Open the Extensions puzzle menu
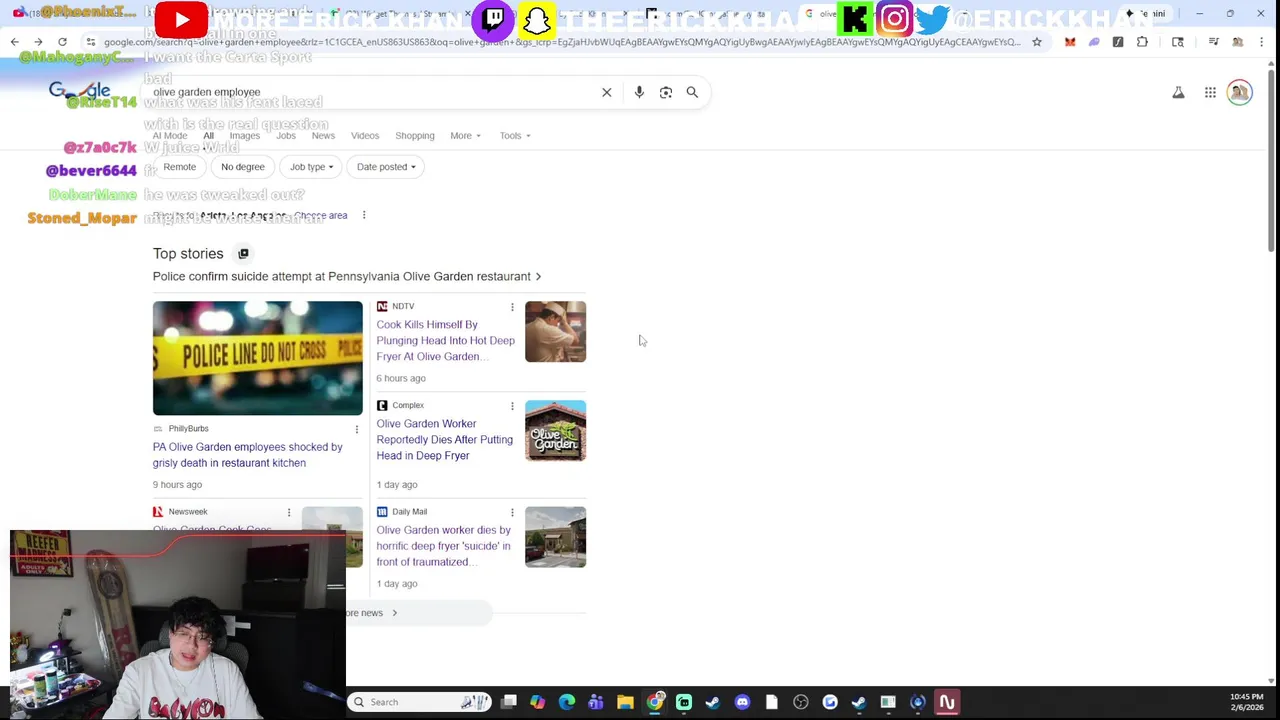 (x=1142, y=42)
